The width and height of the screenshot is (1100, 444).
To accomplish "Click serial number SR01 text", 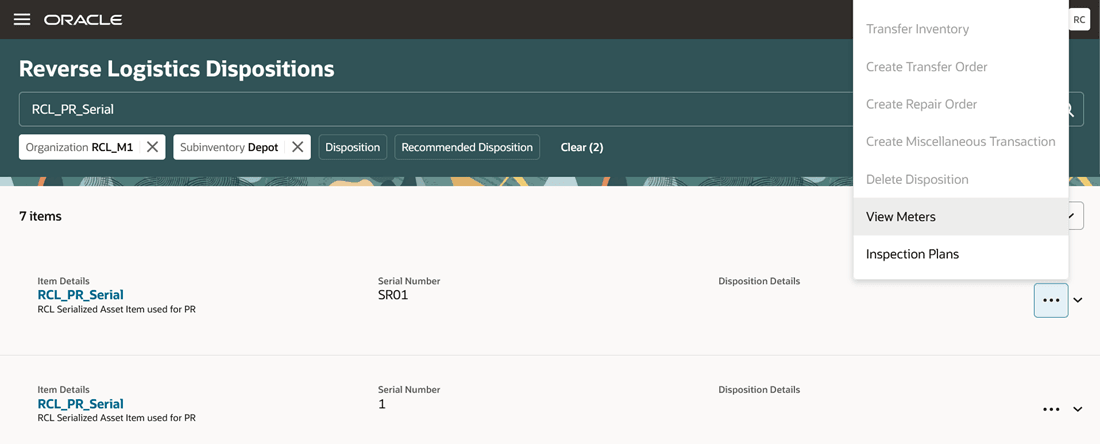I will point(393,295).
